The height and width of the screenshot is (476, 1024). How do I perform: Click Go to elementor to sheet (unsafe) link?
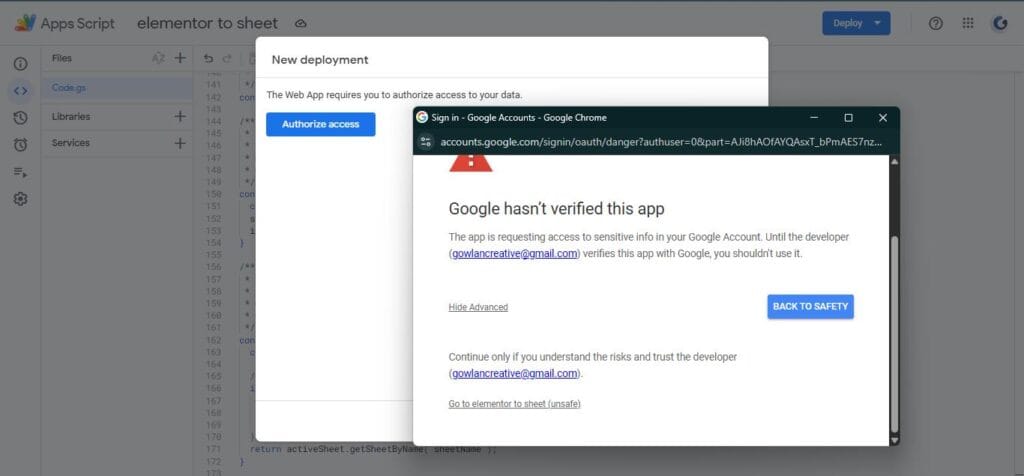[x=514, y=404]
